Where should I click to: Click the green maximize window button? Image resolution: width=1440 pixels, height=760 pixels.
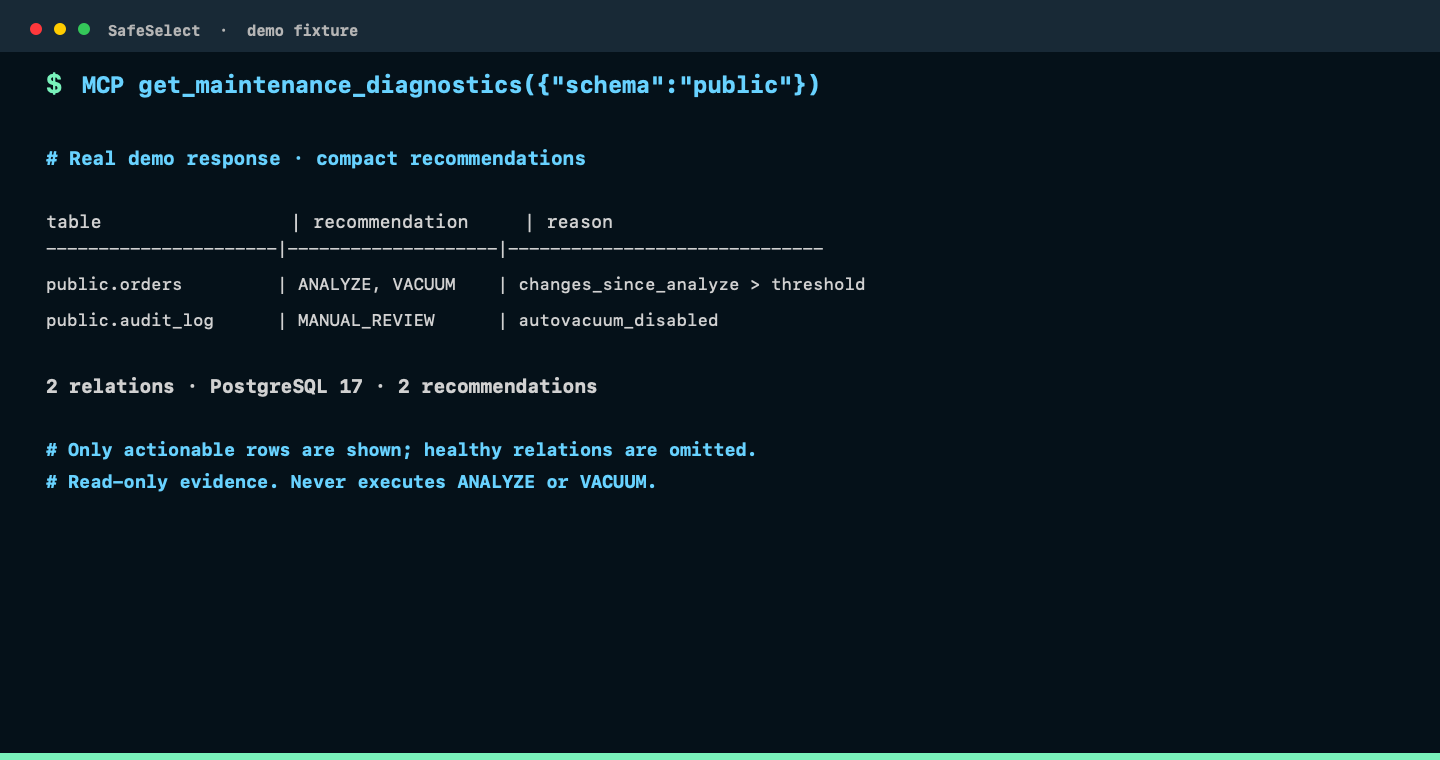pos(84,29)
